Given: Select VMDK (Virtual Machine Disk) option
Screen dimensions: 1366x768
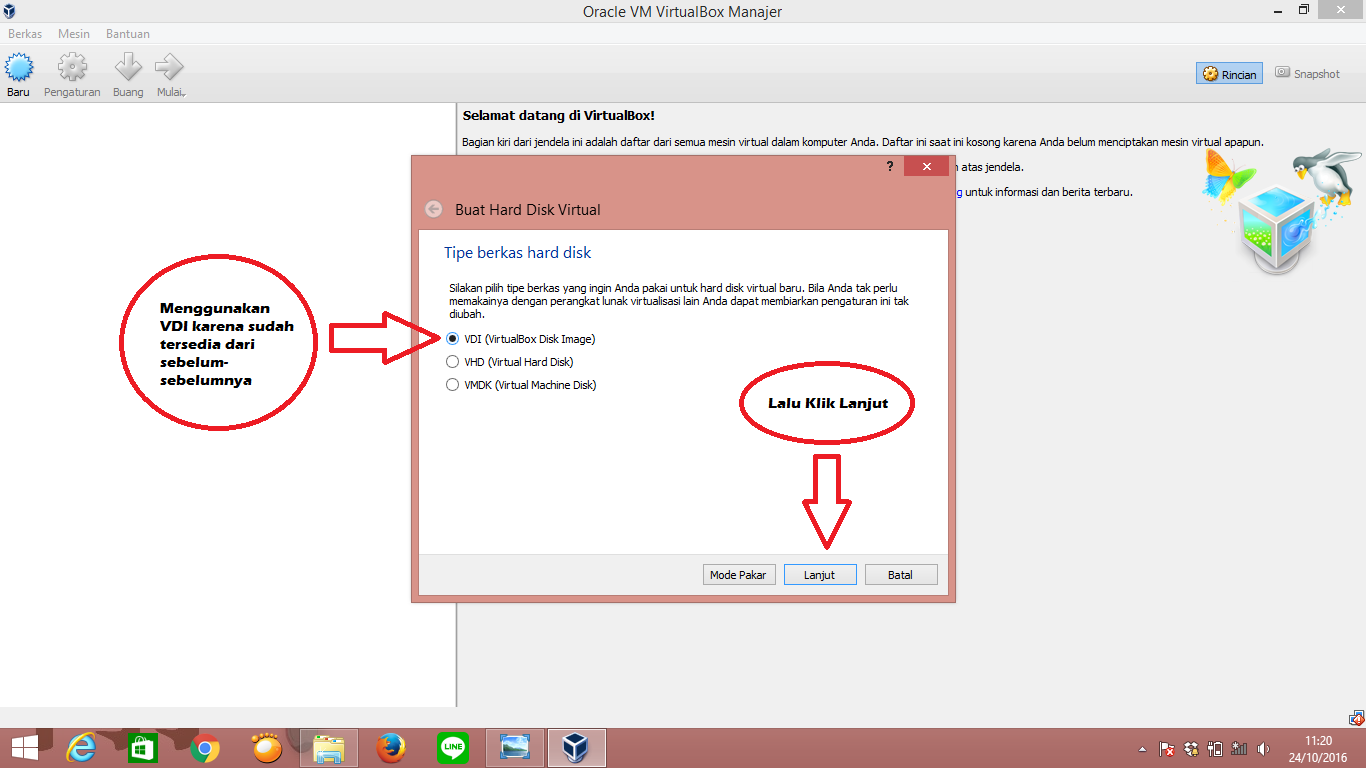Looking at the screenshot, I should click(521, 385).
